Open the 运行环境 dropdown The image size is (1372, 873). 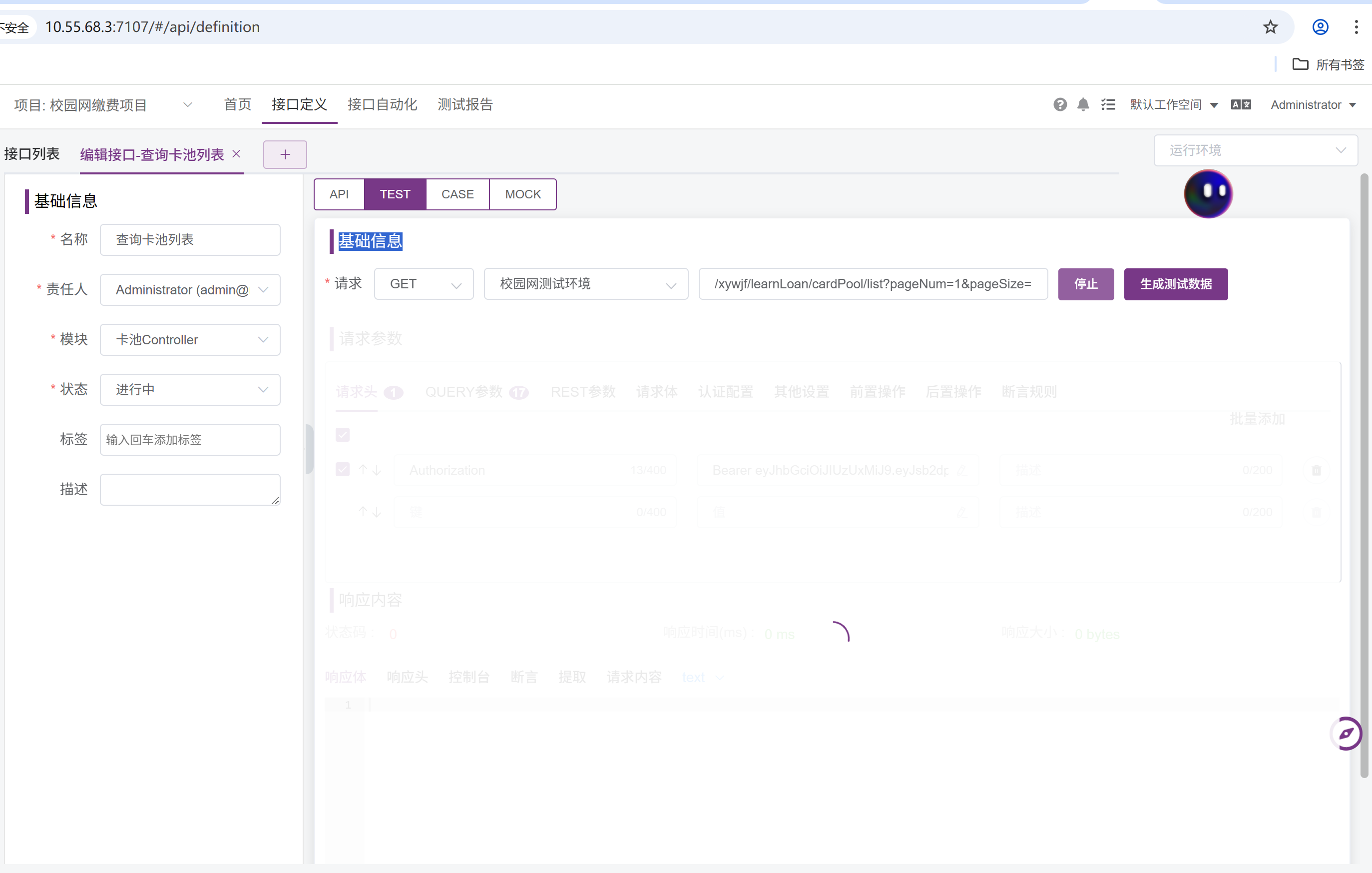click(1255, 150)
